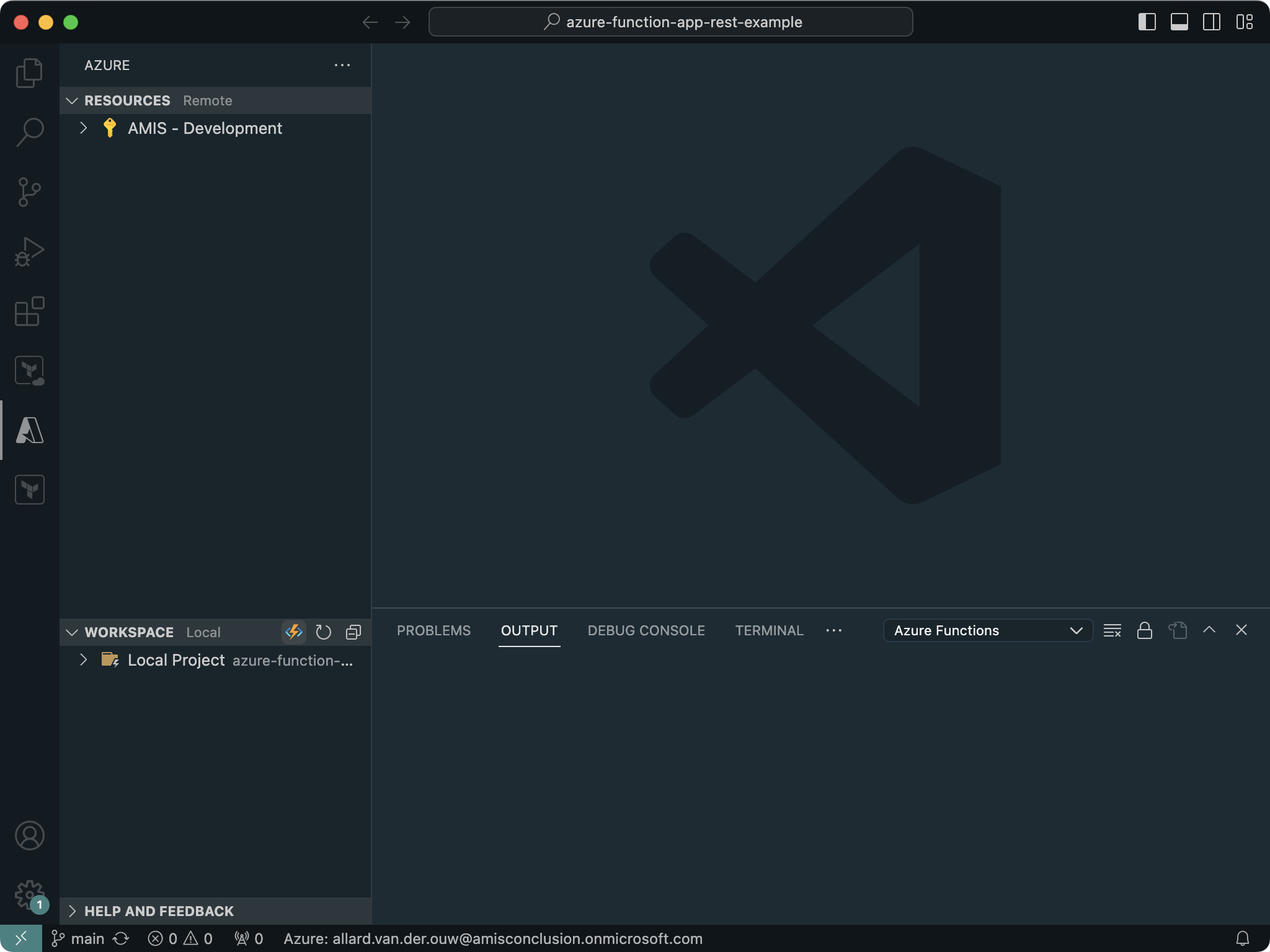Image resolution: width=1270 pixels, height=952 pixels.
Task: Collapse all in Workspace section
Action: (x=353, y=632)
